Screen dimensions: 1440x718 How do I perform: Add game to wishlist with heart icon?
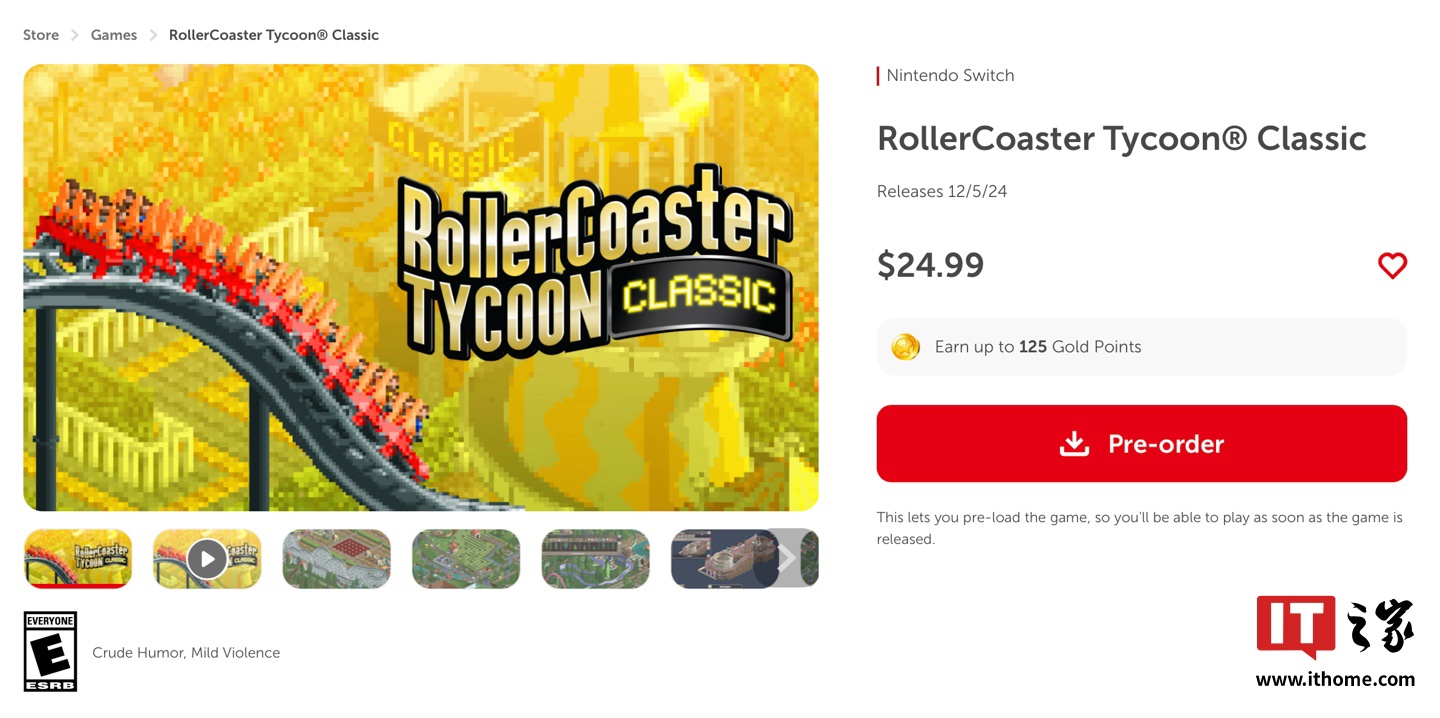pos(1392,265)
